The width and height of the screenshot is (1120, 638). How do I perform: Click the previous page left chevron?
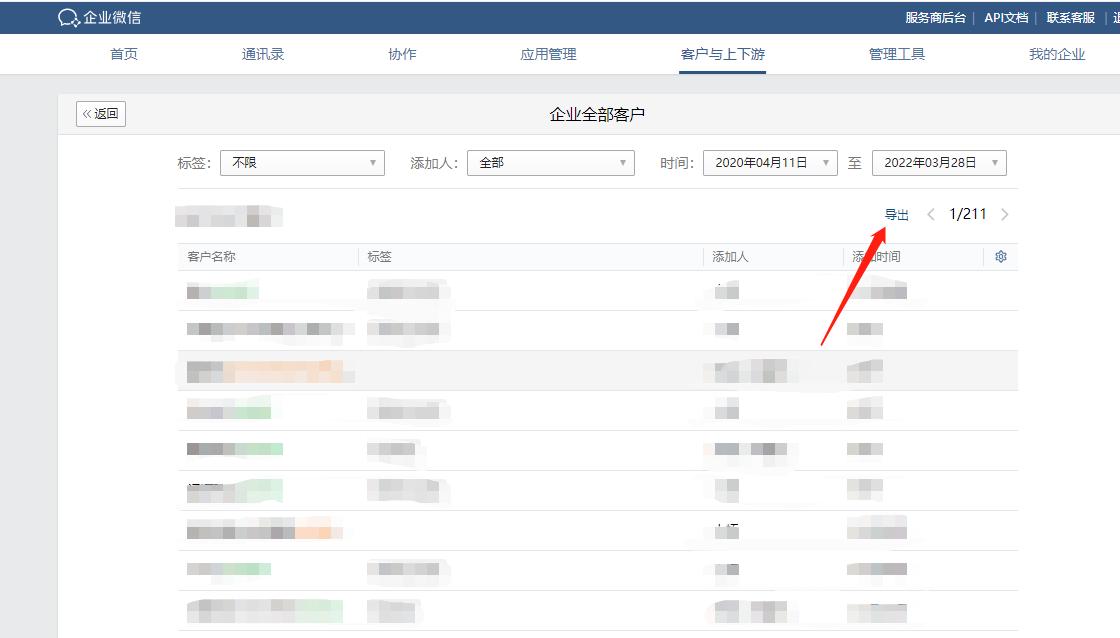[x=932, y=214]
